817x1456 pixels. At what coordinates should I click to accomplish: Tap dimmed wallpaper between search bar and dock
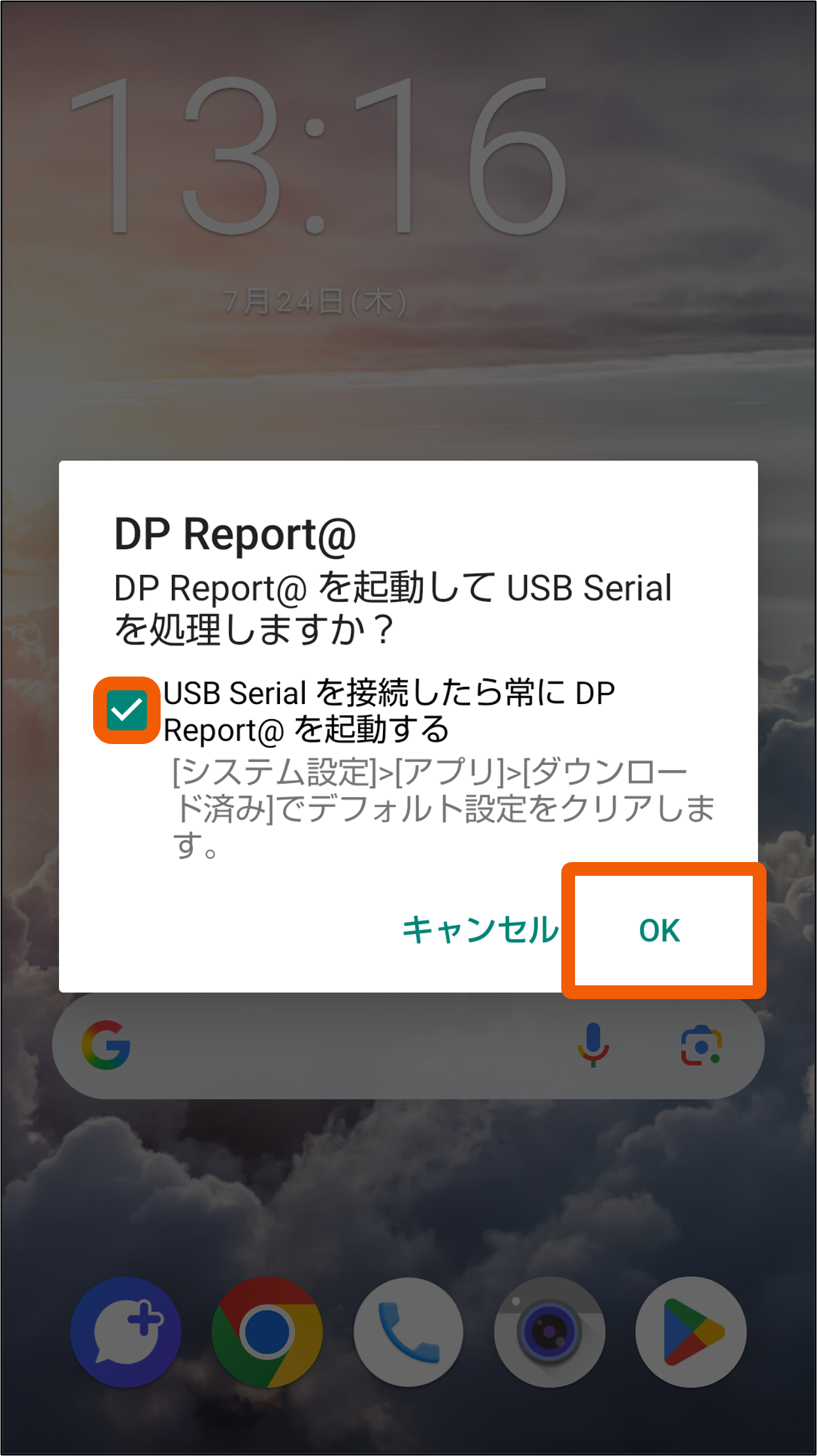408,1187
